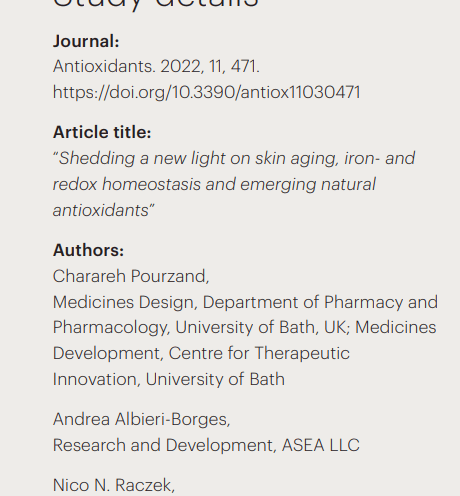
Task: Click 'Innovation, University of Bath' line
Action: click(x=169, y=379)
